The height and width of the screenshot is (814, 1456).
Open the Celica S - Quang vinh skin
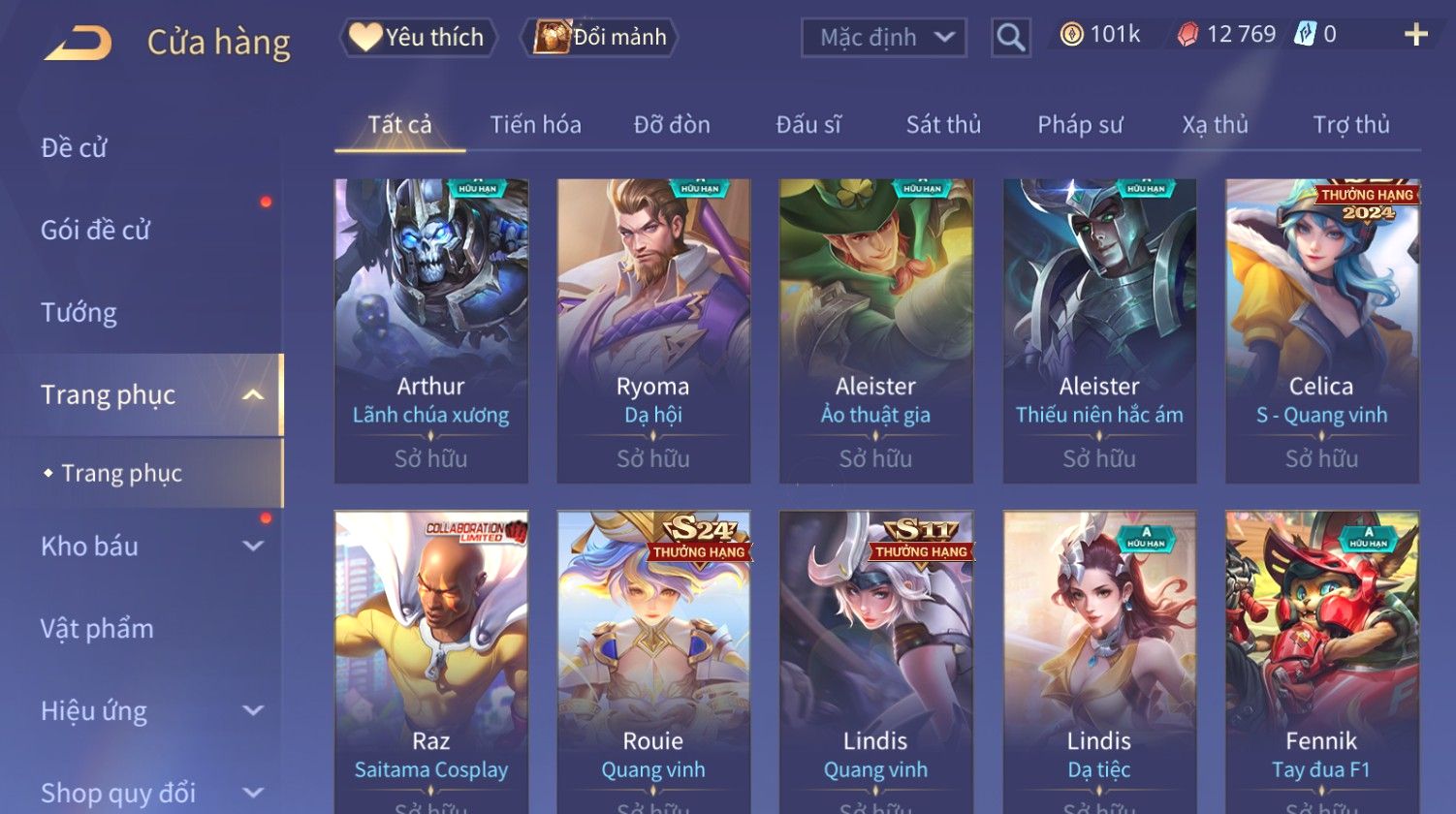coord(1322,330)
